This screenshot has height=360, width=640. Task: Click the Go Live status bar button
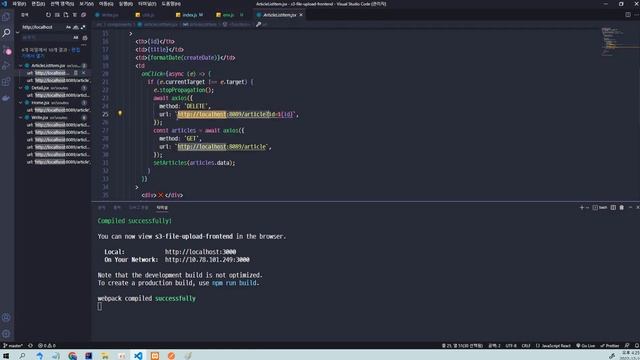tap(585, 345)
